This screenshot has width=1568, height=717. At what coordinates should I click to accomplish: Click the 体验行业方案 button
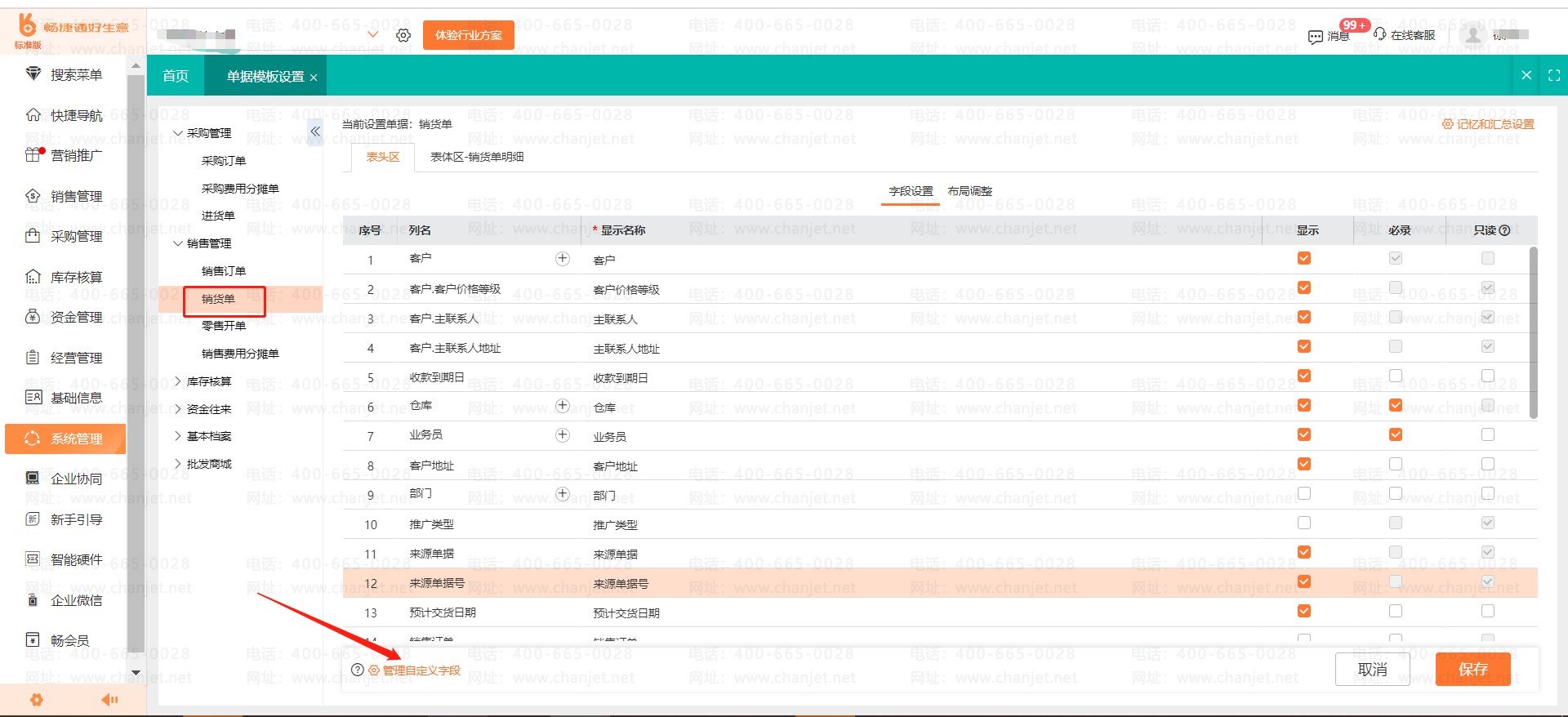(469, 35)
